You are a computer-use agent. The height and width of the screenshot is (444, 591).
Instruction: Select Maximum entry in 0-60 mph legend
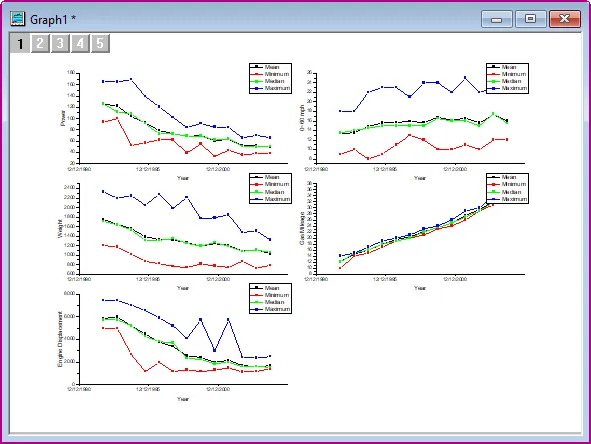coord(507,88)
